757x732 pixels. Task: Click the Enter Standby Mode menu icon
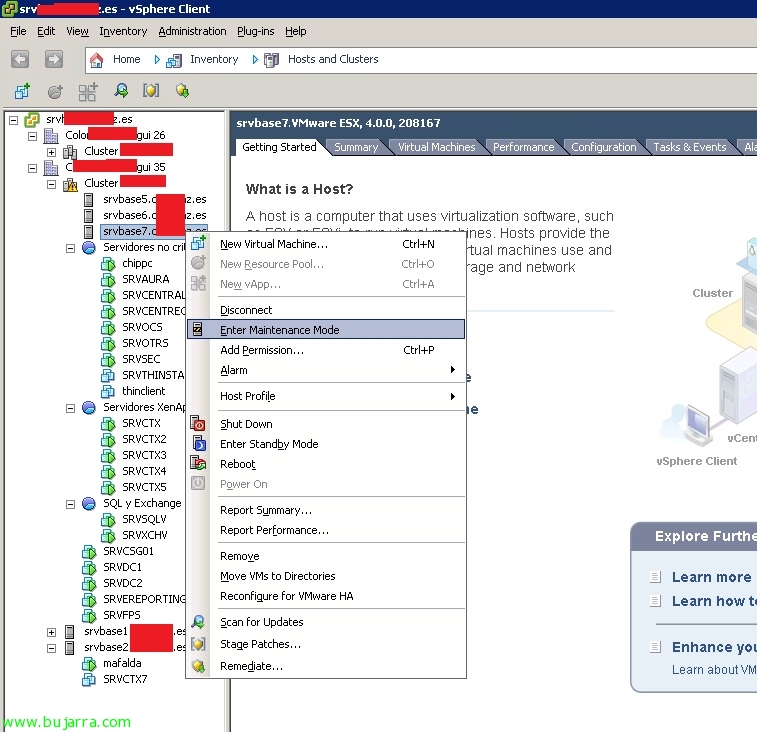(198, 443)
